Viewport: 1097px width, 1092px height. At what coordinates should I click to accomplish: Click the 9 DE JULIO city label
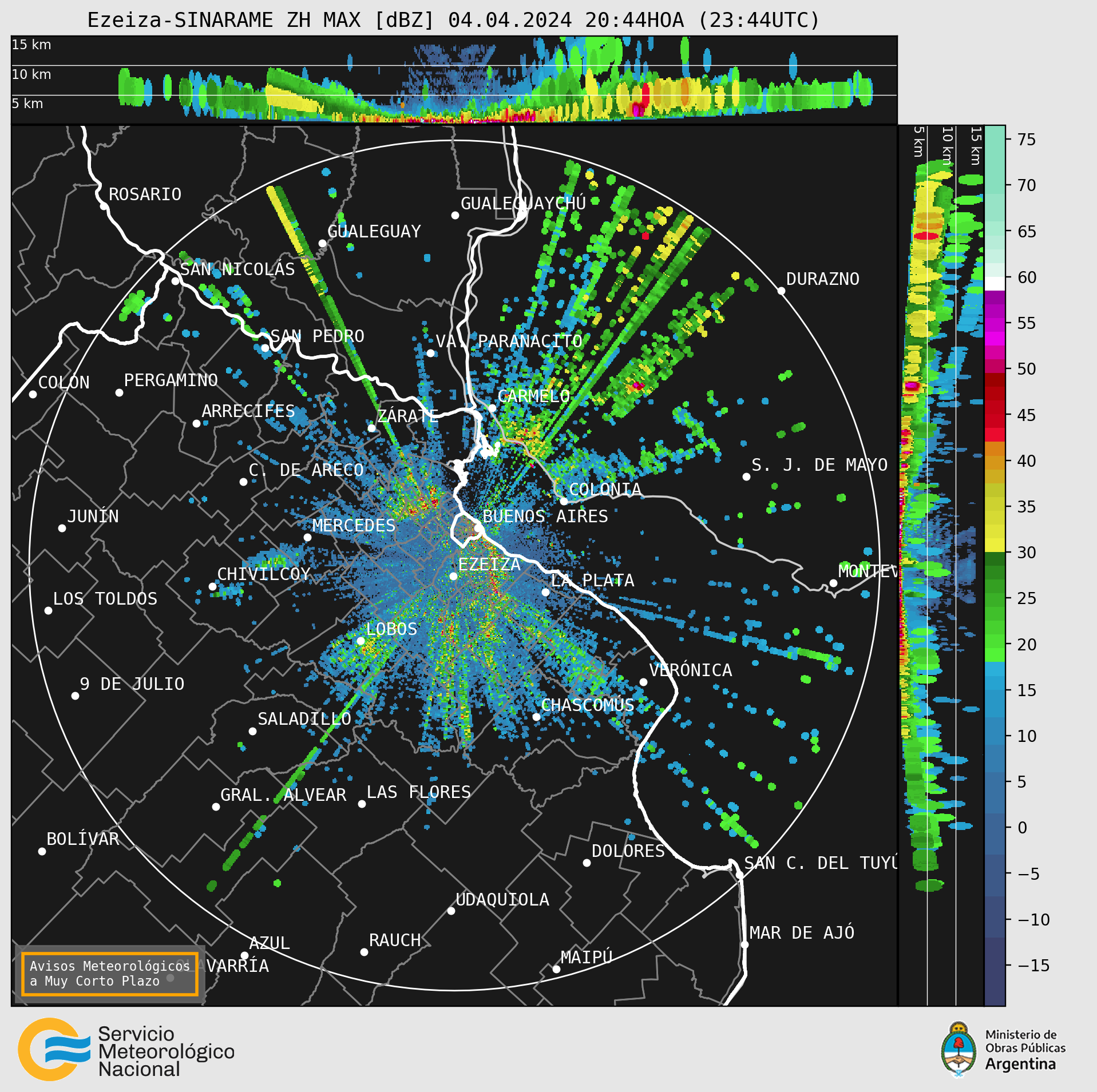click(132, 684)
